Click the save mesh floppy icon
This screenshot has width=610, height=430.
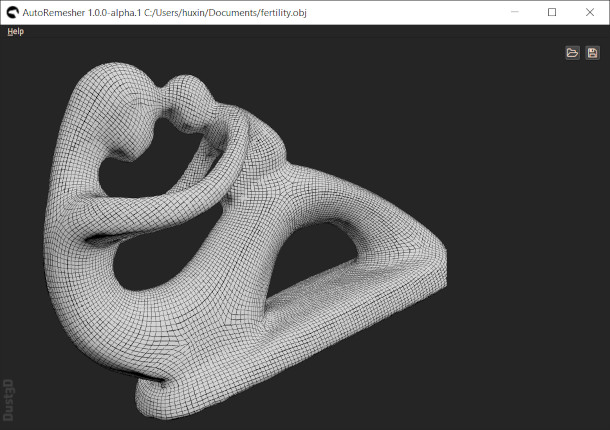tap(592, 53)
